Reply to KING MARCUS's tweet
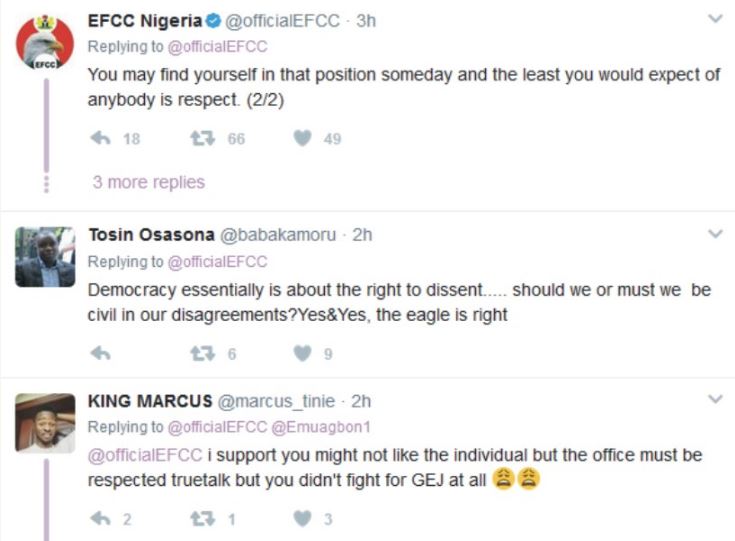 click(x=98, y=518)
